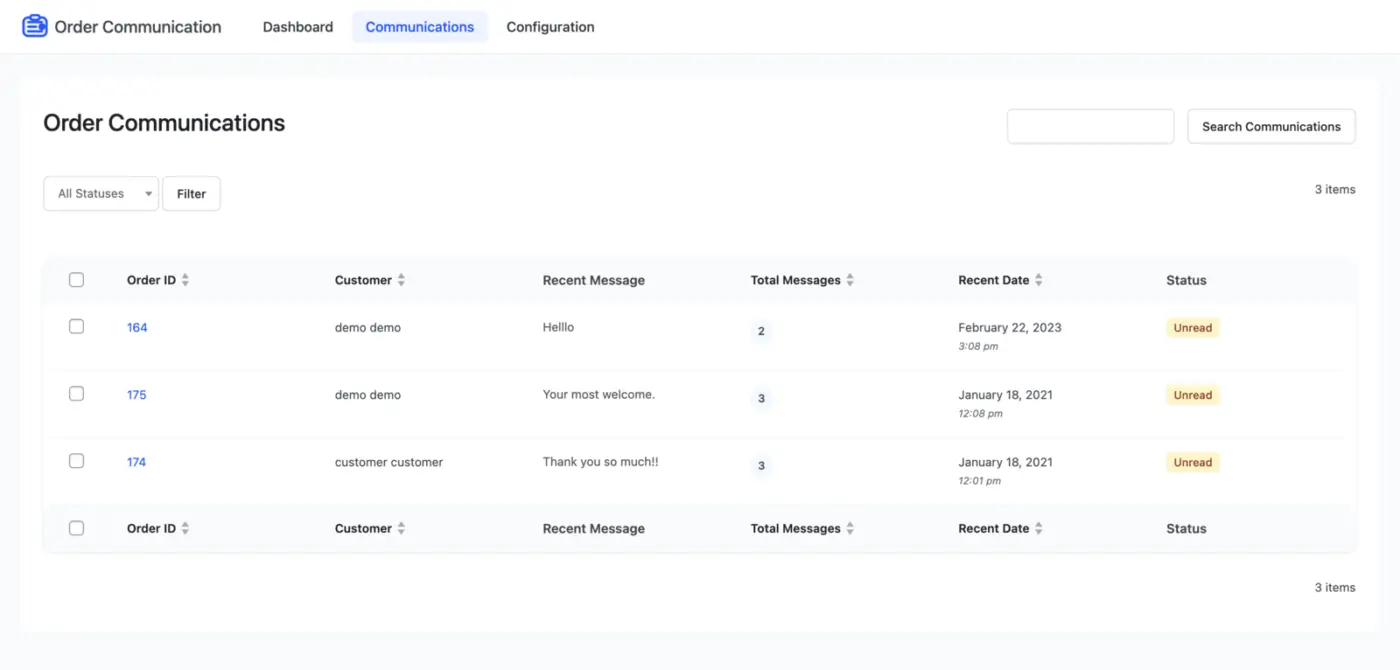
Task: Check the select-all checkbox in the header
Action: pyautogui.click(x=76, y=280)
